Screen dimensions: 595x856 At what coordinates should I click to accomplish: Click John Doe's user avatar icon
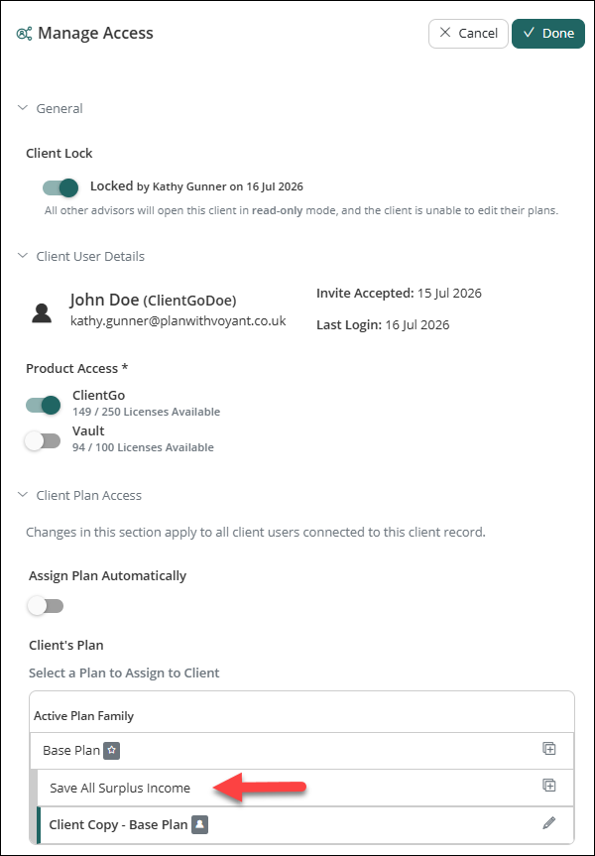[41, 313]
